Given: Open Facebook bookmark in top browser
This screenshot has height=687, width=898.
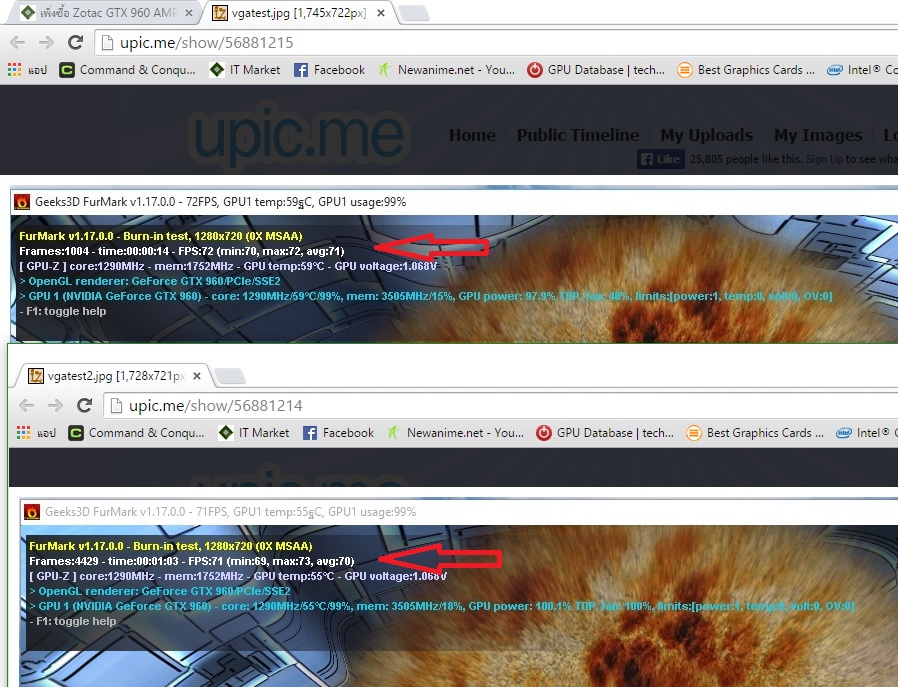Looking at the screenshot, I should pos(329,70).
